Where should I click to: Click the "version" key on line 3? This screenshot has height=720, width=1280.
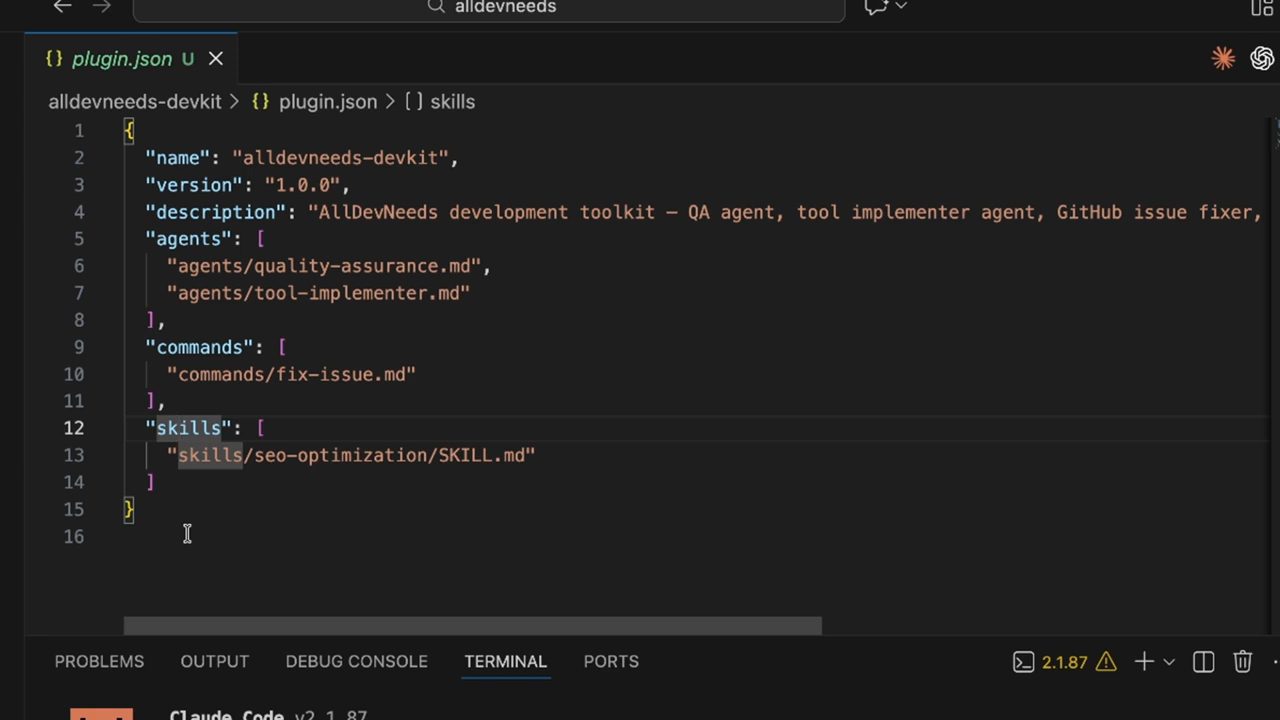(195, 185)
